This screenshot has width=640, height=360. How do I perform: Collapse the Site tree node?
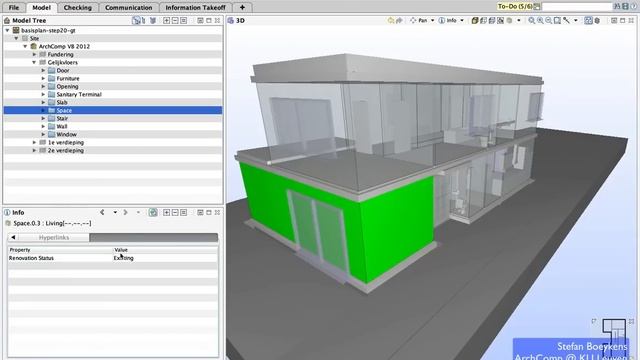pyautogui.click(x=16, y=38)
